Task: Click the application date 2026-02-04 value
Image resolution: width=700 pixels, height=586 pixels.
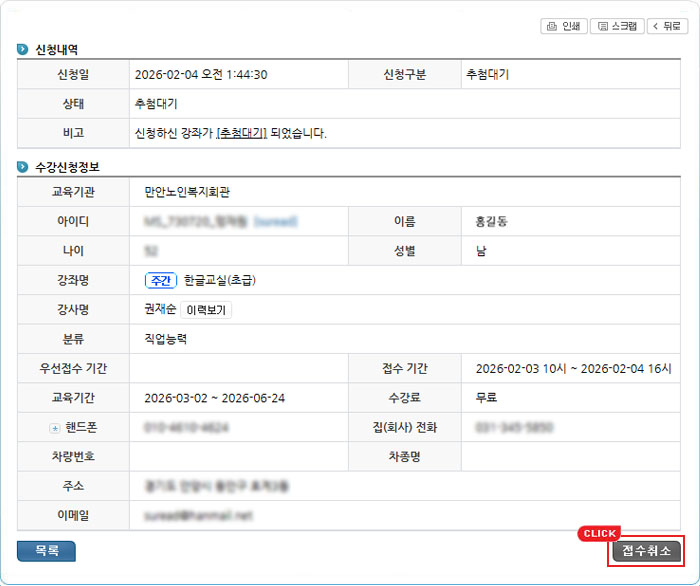Action: [200, 75]
